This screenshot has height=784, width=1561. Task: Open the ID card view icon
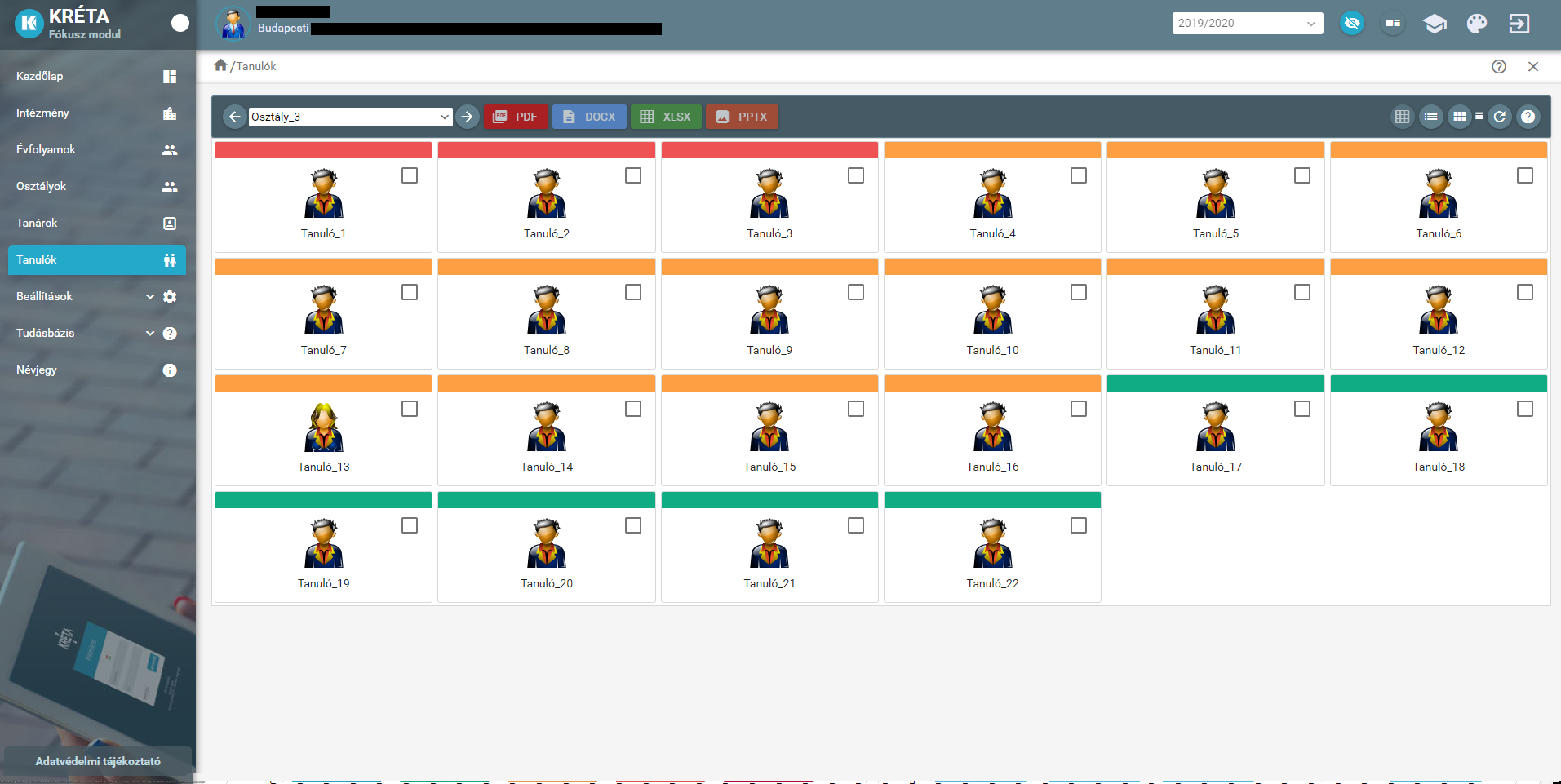pyautogui.click(x=1393, y=23)
